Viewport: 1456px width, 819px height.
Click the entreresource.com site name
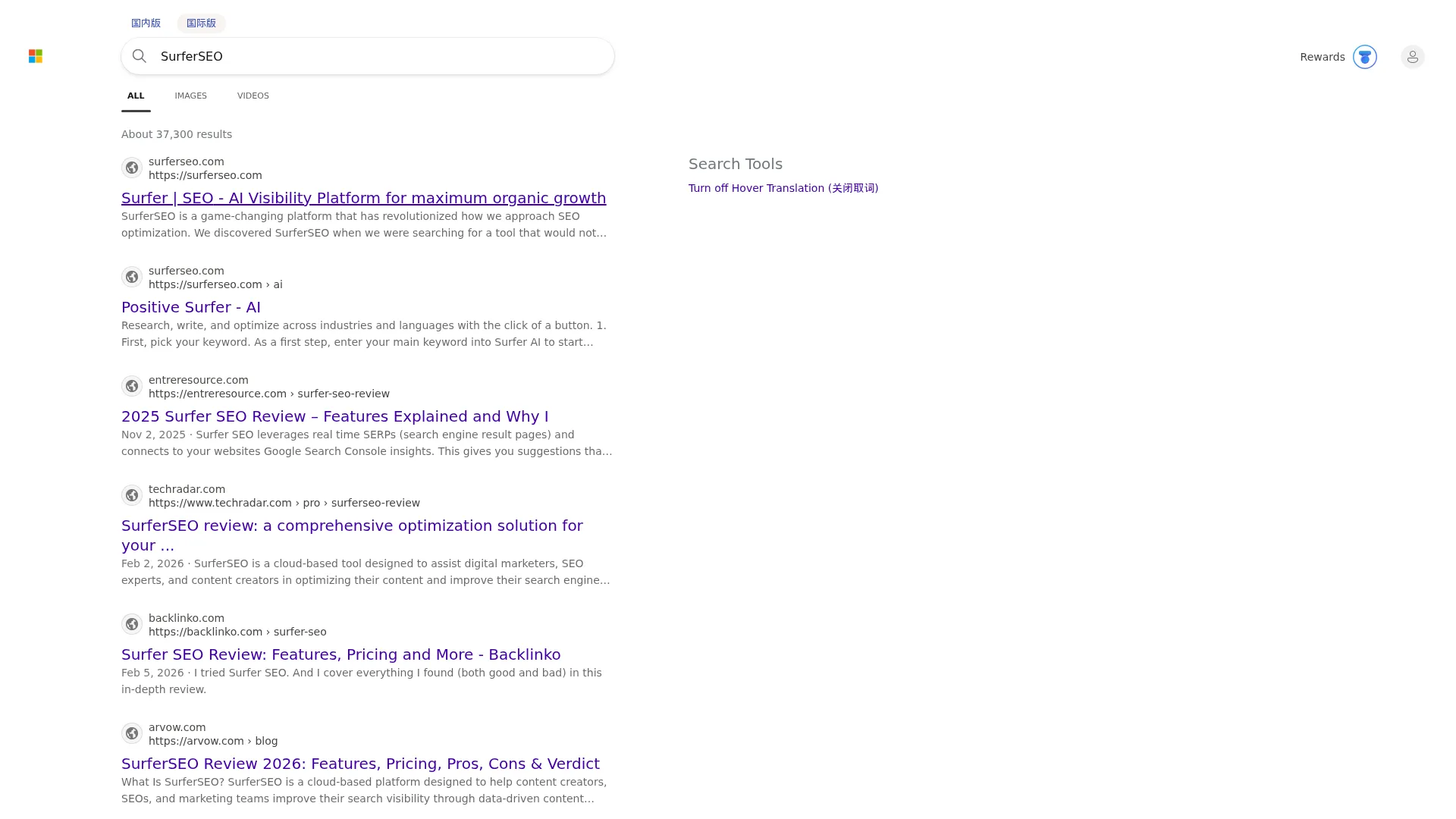pyautogui.click(x=199, y=380)
